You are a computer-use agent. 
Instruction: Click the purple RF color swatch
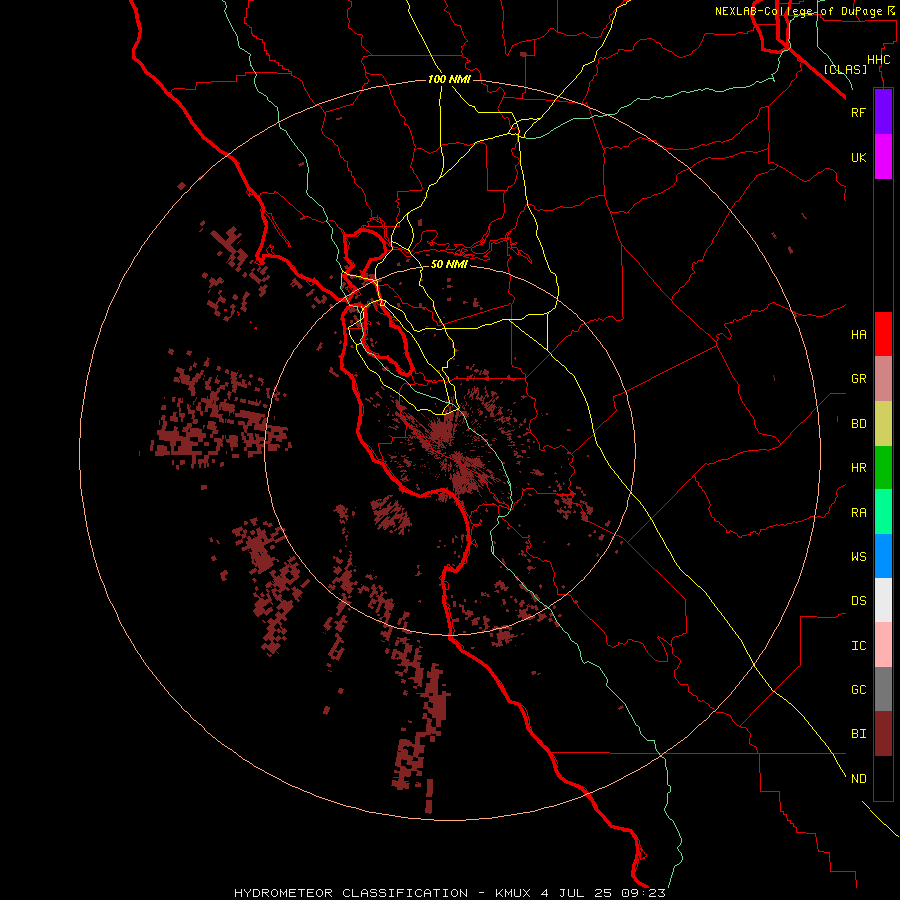coord(883,112)
